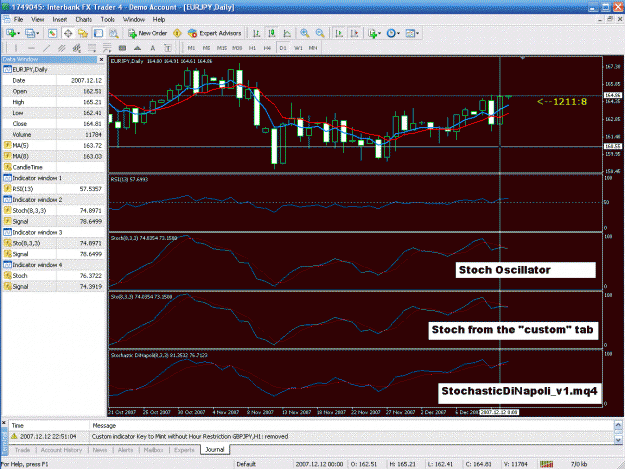Screen dimensions: 625x469
Task: Switch to M30 timeframe
Action: [237, 48]
